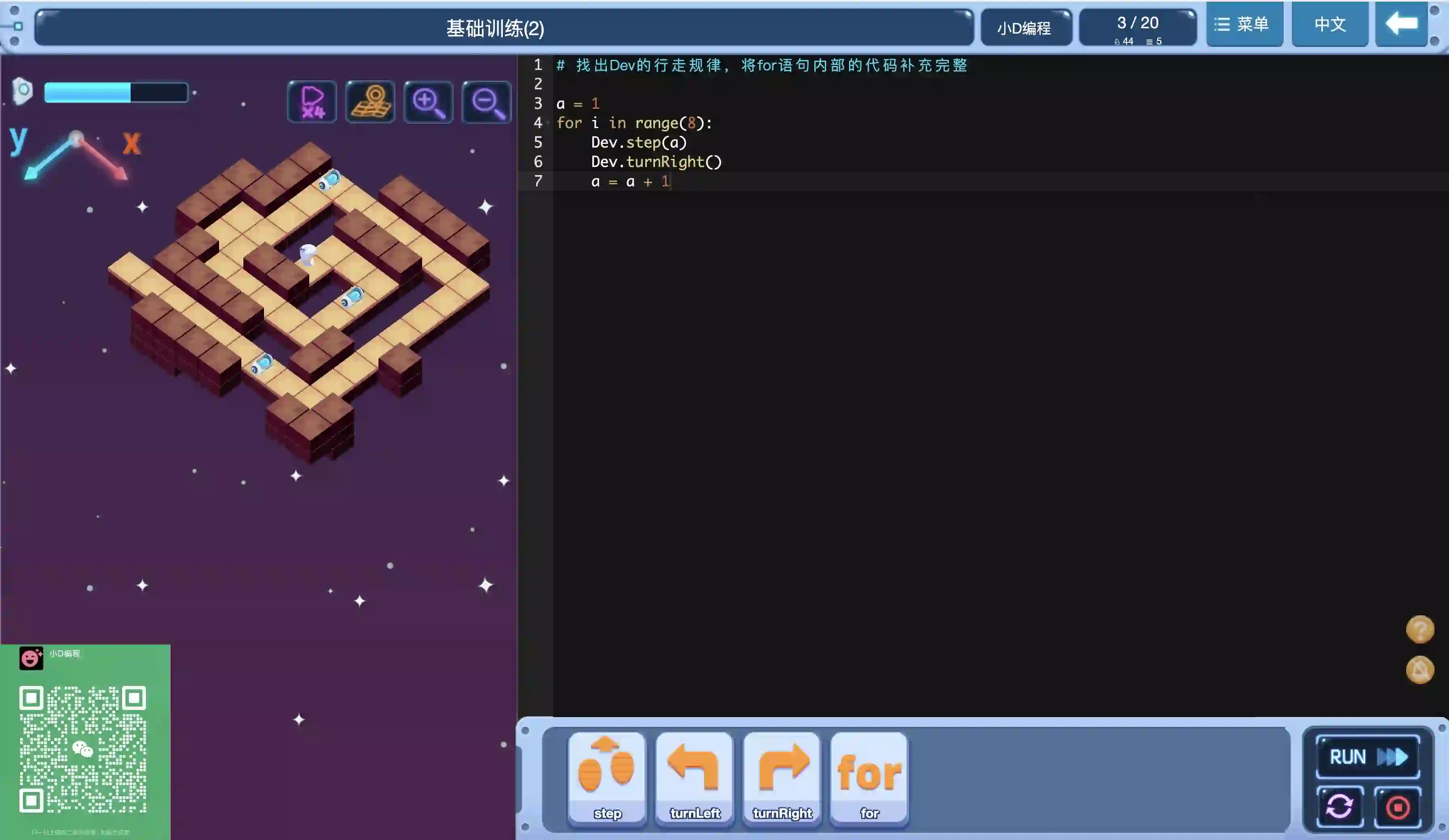The width and height of the screenshot is (1449, 840).
Task: Zoom in with the magnifier plus icon
Action: coord(429,102)
